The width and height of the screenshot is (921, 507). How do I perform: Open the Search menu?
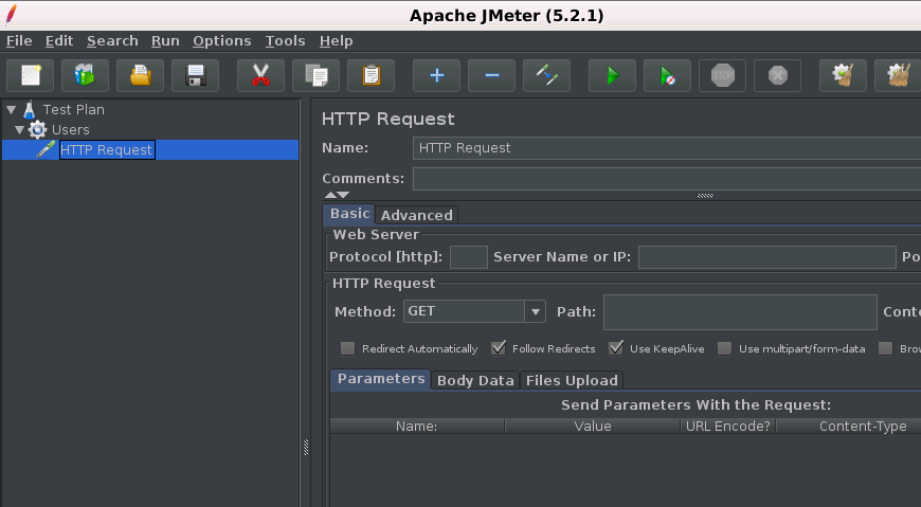(x=112, y=41)
